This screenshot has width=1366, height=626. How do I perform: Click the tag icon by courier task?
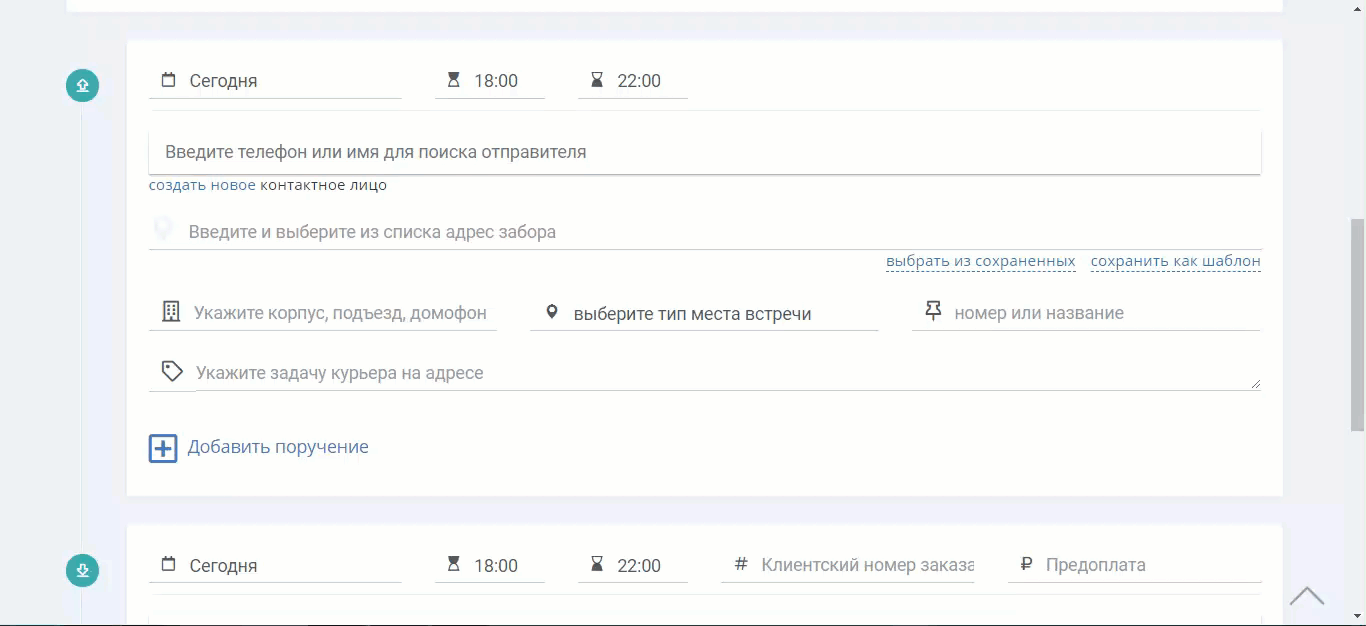pos(172,372)
